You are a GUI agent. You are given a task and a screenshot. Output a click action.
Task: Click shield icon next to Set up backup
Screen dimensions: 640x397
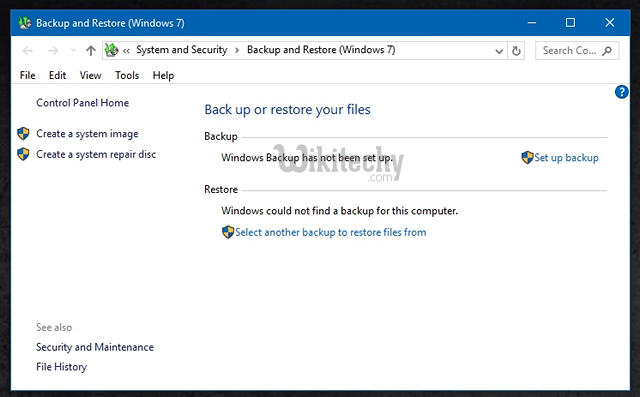click(x=527, y=157)
